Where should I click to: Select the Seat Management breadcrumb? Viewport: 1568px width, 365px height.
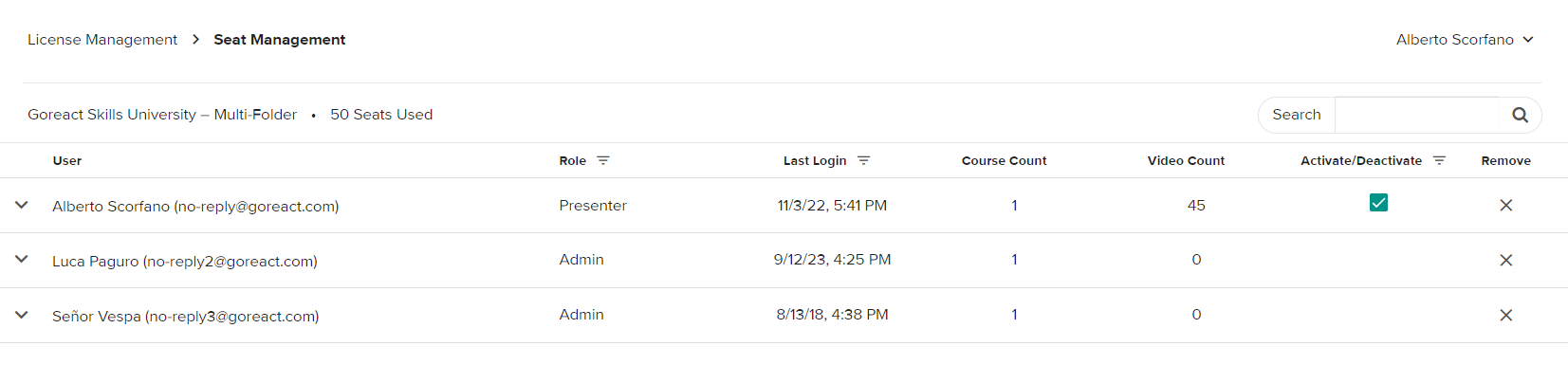[x=279, y=39]
